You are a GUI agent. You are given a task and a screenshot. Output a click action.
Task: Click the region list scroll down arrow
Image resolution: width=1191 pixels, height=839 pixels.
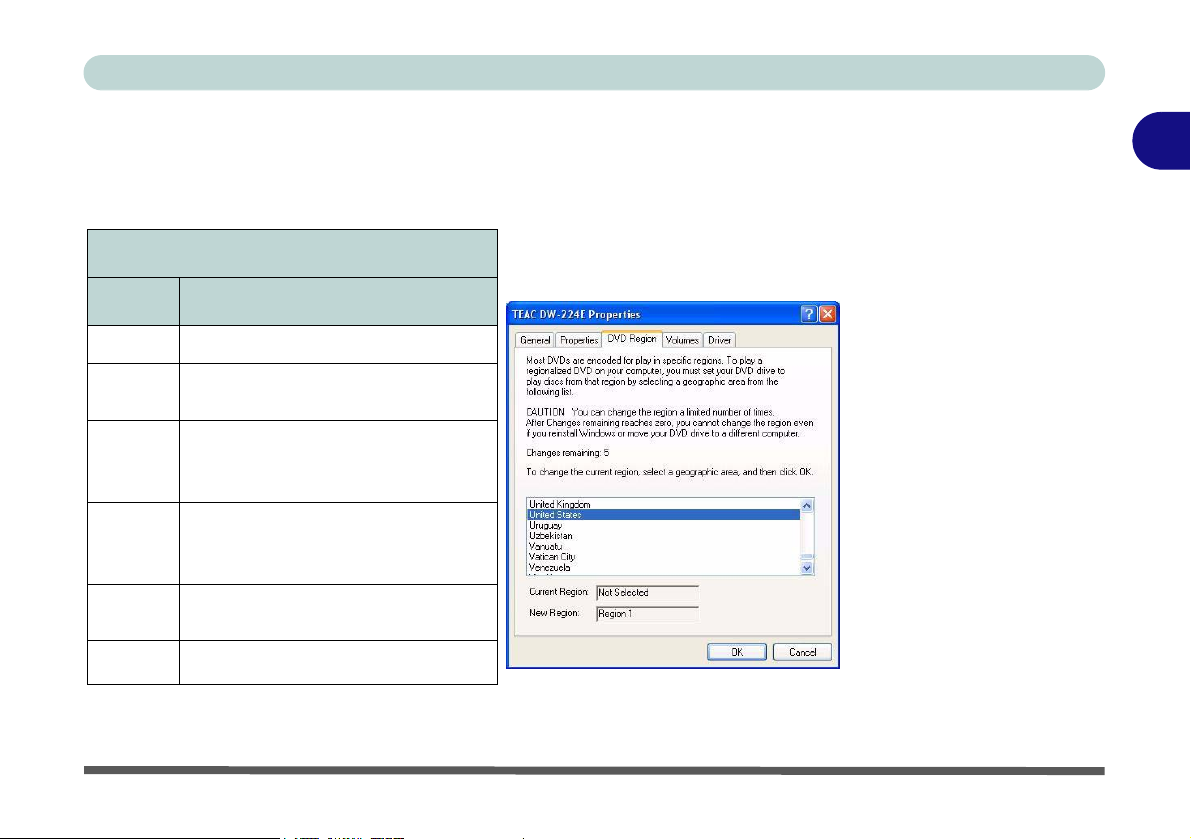(x=807, y=567)
